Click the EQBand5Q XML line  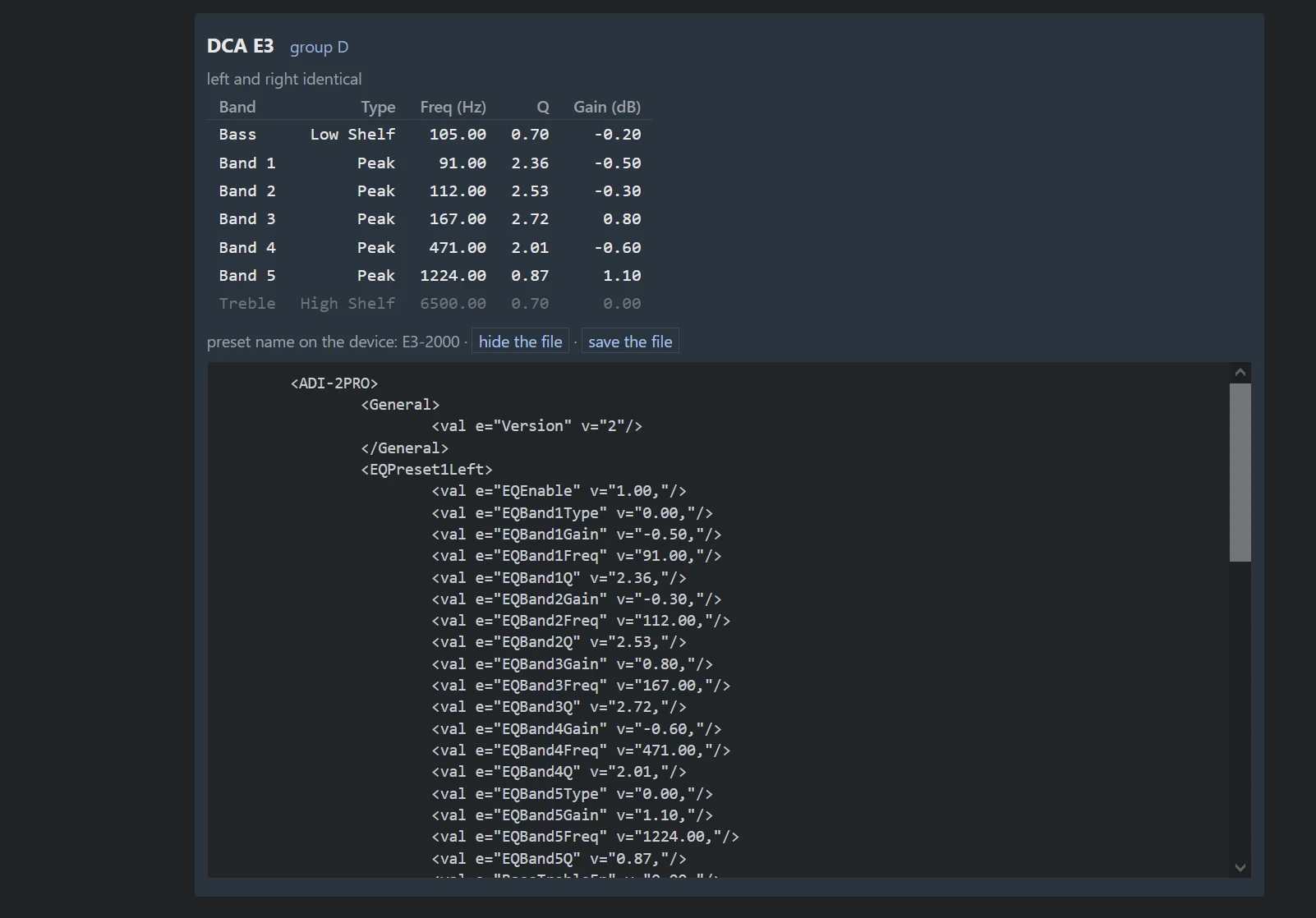pos(559,859)
